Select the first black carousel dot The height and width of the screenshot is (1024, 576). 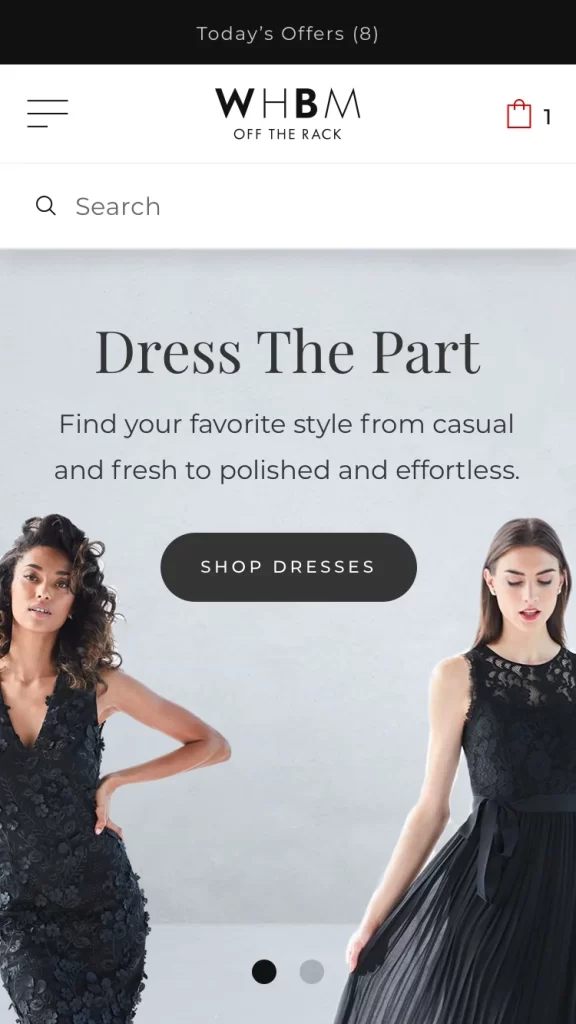[264, 971]
